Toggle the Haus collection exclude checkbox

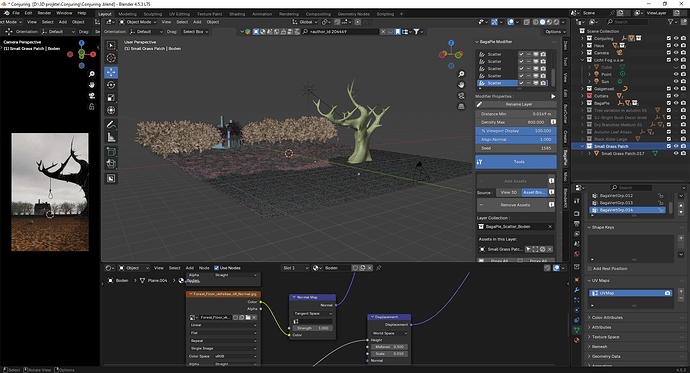(669, 45)
